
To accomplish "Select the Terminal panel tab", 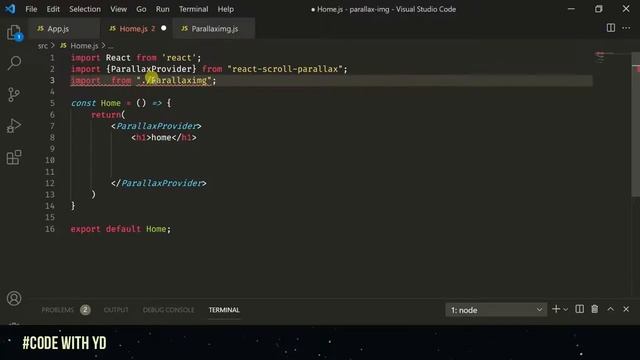I will coord(224,310).
